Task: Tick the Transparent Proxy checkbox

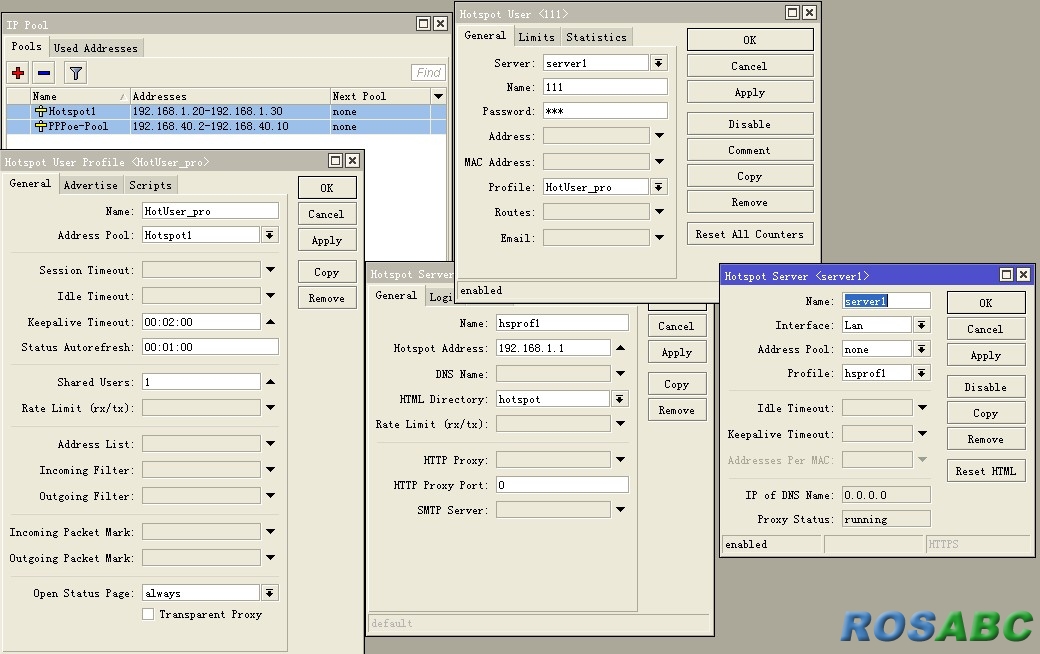Action: [x=148, y=614]
